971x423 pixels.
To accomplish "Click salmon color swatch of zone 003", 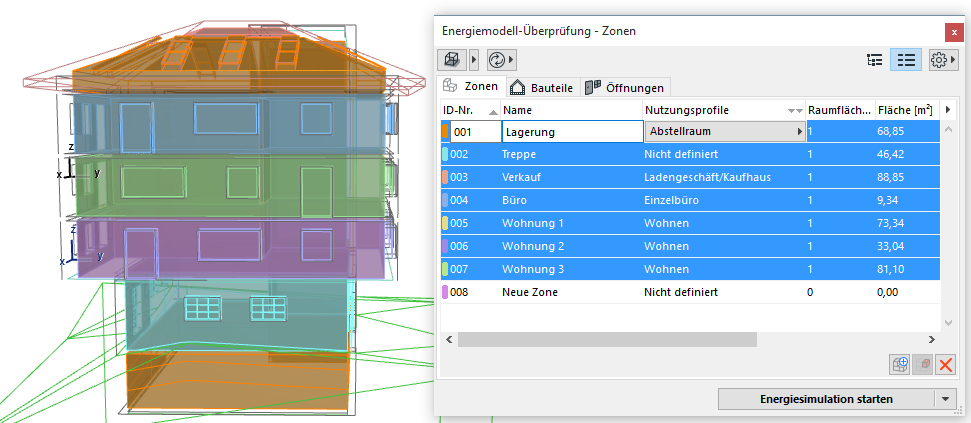I will [445, 177].
